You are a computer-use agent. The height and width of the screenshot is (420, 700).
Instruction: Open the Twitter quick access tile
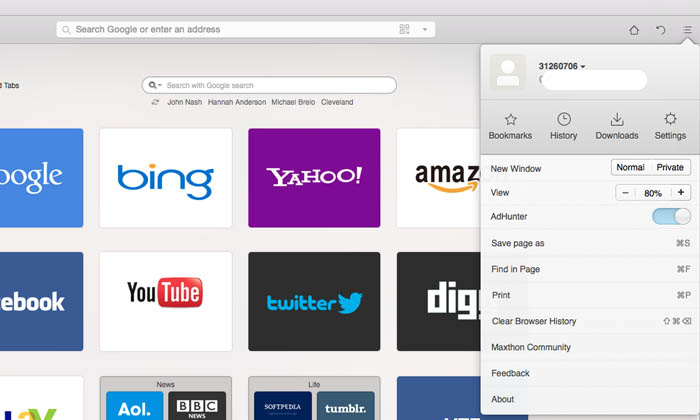[314, 301]
